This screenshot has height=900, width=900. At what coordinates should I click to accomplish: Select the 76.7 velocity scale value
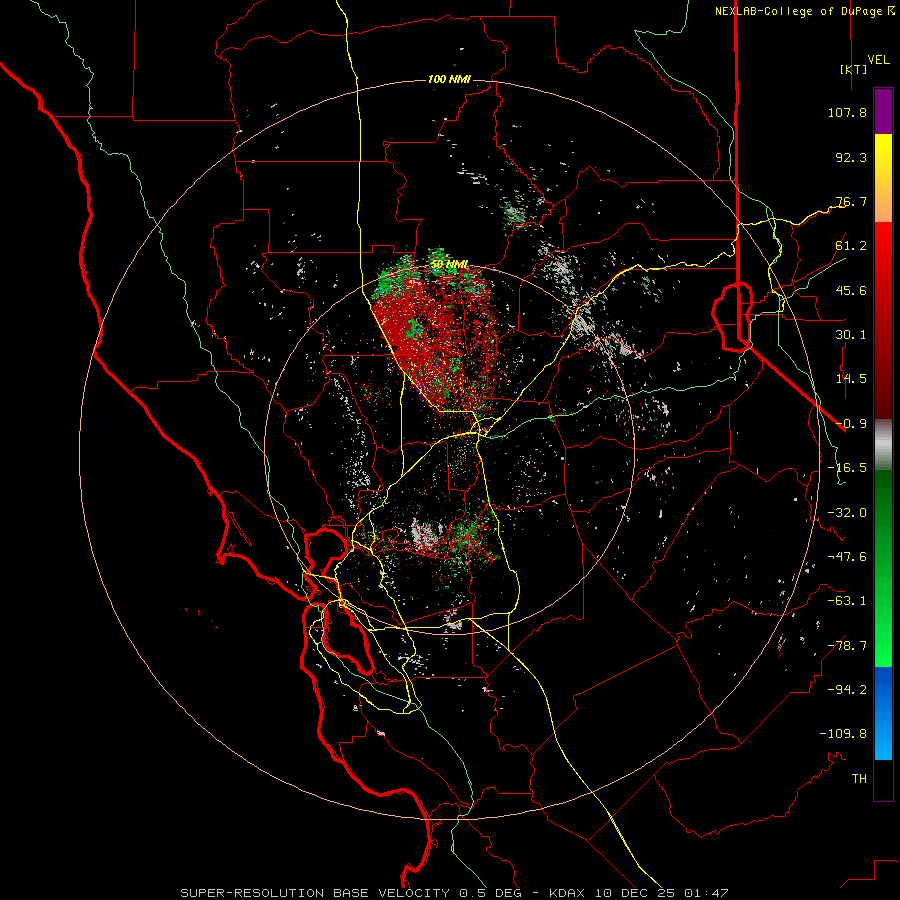(x=851, y=201)
